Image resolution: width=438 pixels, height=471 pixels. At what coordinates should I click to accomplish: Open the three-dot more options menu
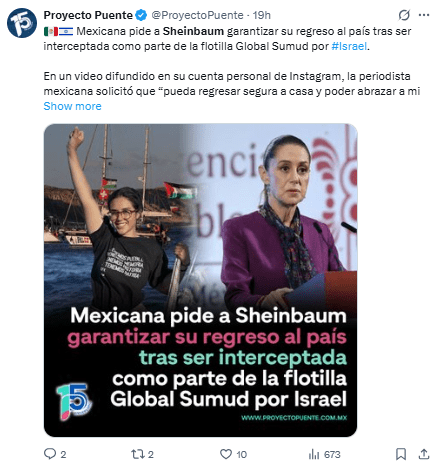tap(424, 15)
